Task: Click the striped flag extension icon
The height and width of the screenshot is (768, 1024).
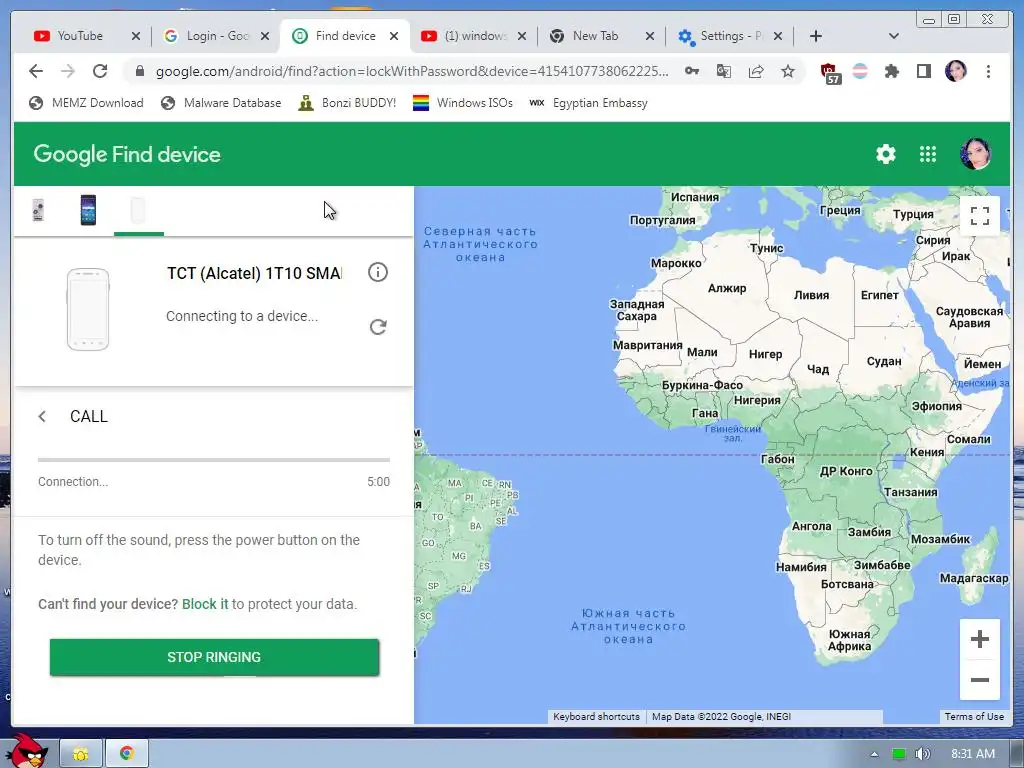Action: (x=860, y=71)
